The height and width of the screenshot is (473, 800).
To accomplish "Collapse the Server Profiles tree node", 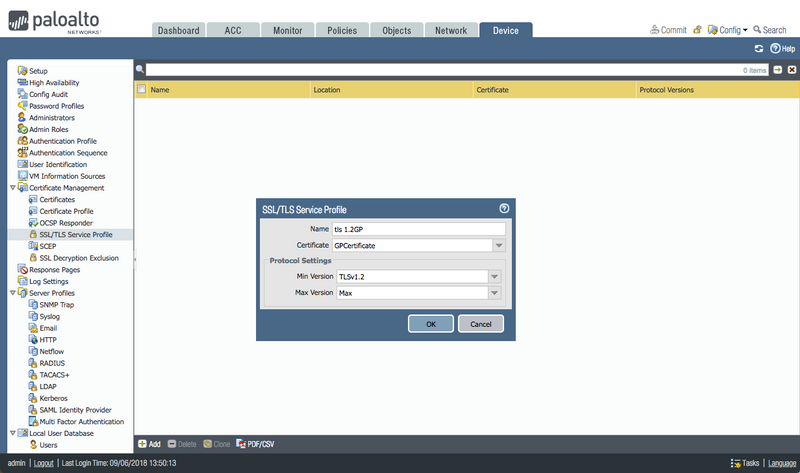I will 13,293.
